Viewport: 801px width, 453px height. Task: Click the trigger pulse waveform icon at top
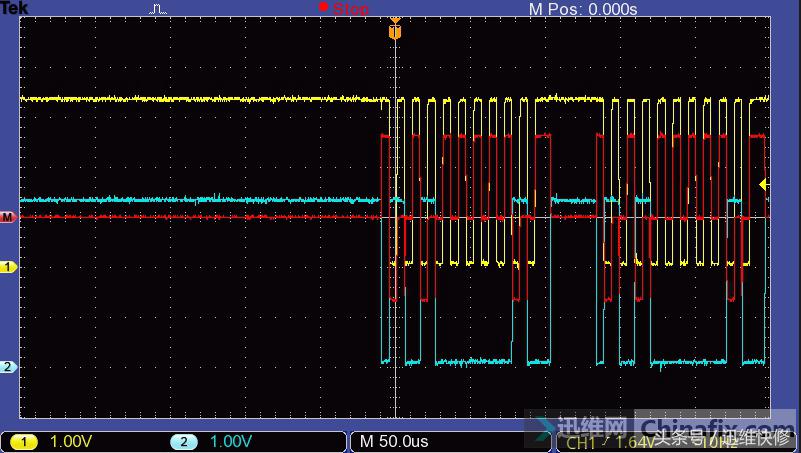159,9
